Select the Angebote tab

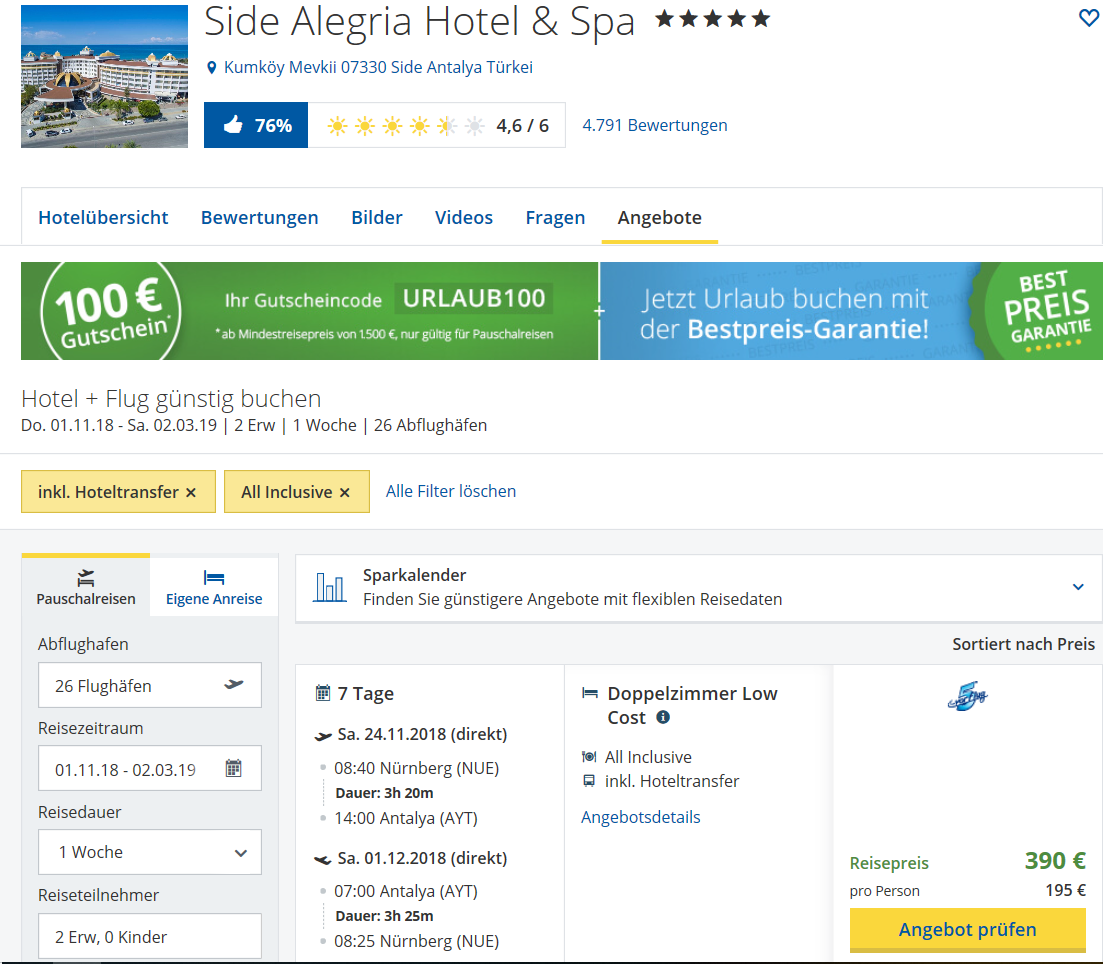click(x=660, y=217)
